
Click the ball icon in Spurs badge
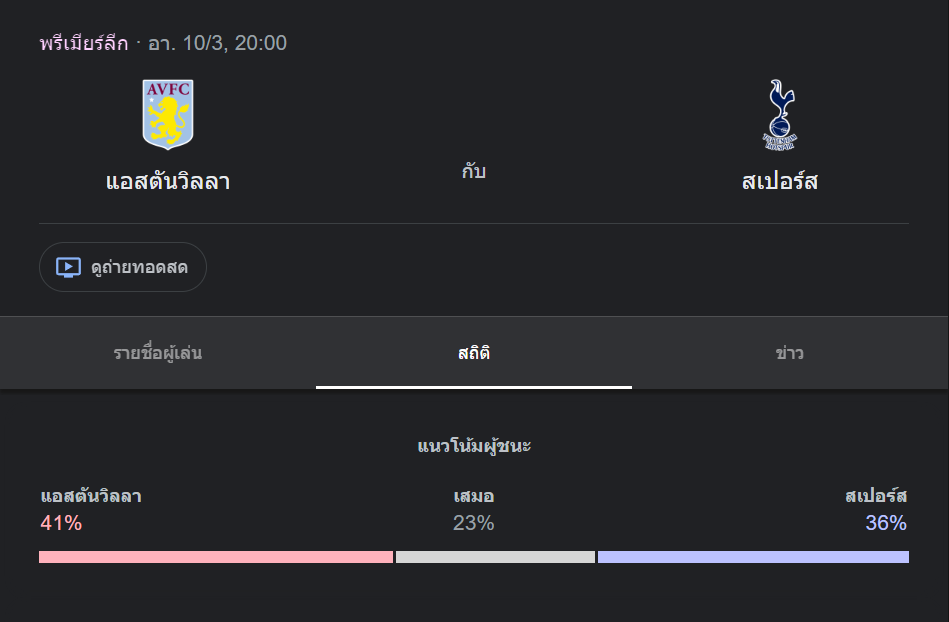[x=779, y=128]
